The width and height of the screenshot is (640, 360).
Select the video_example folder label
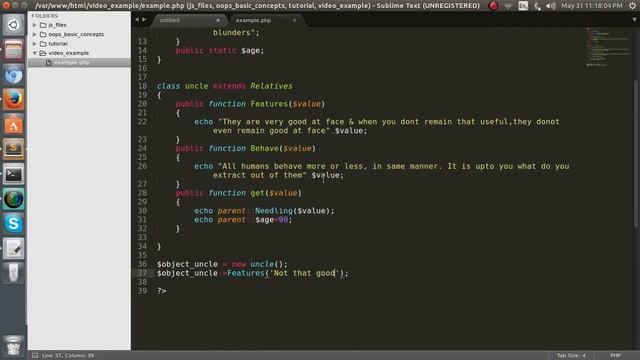coord(69,53)
